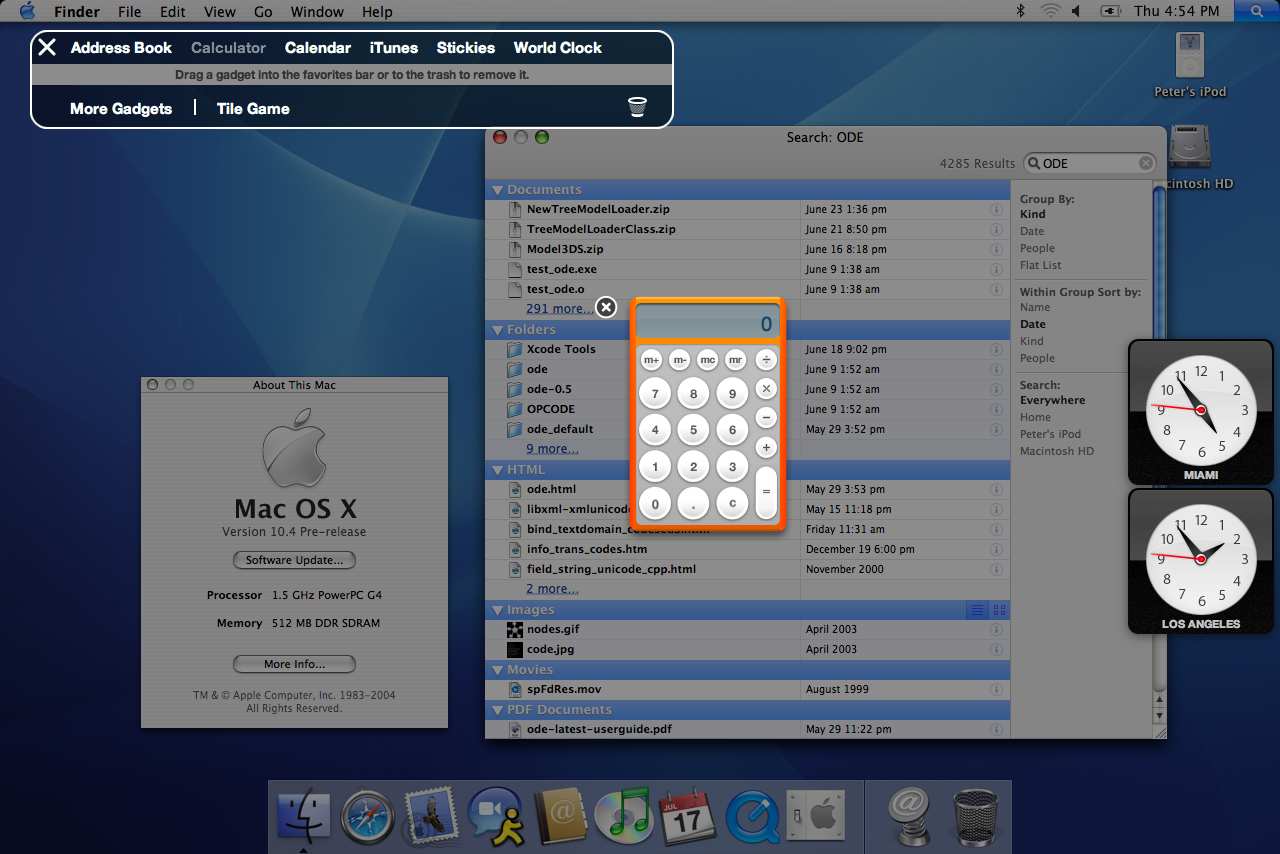Screen dimensions: 1280x854
Task: Show 9 more folders link
Action: tap(552, 449)
